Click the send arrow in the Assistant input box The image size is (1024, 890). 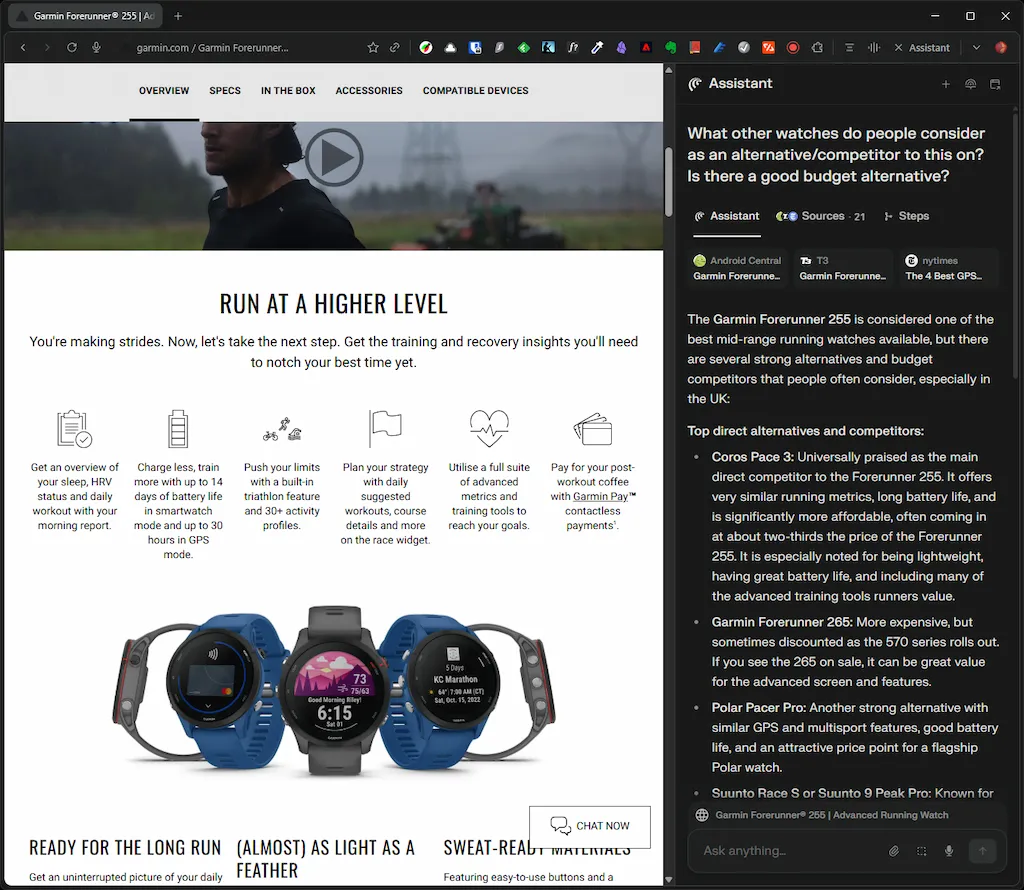pyautogui.click(x=982, y=851)
